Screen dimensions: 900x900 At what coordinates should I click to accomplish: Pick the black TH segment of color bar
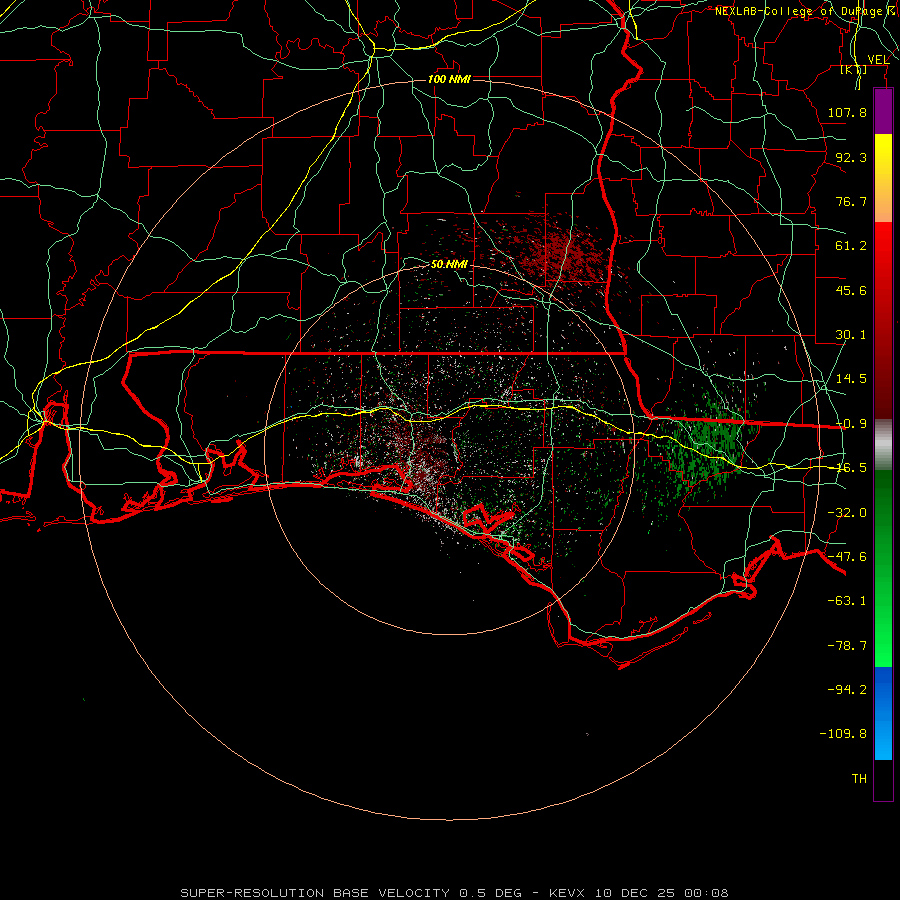(883, 780)
